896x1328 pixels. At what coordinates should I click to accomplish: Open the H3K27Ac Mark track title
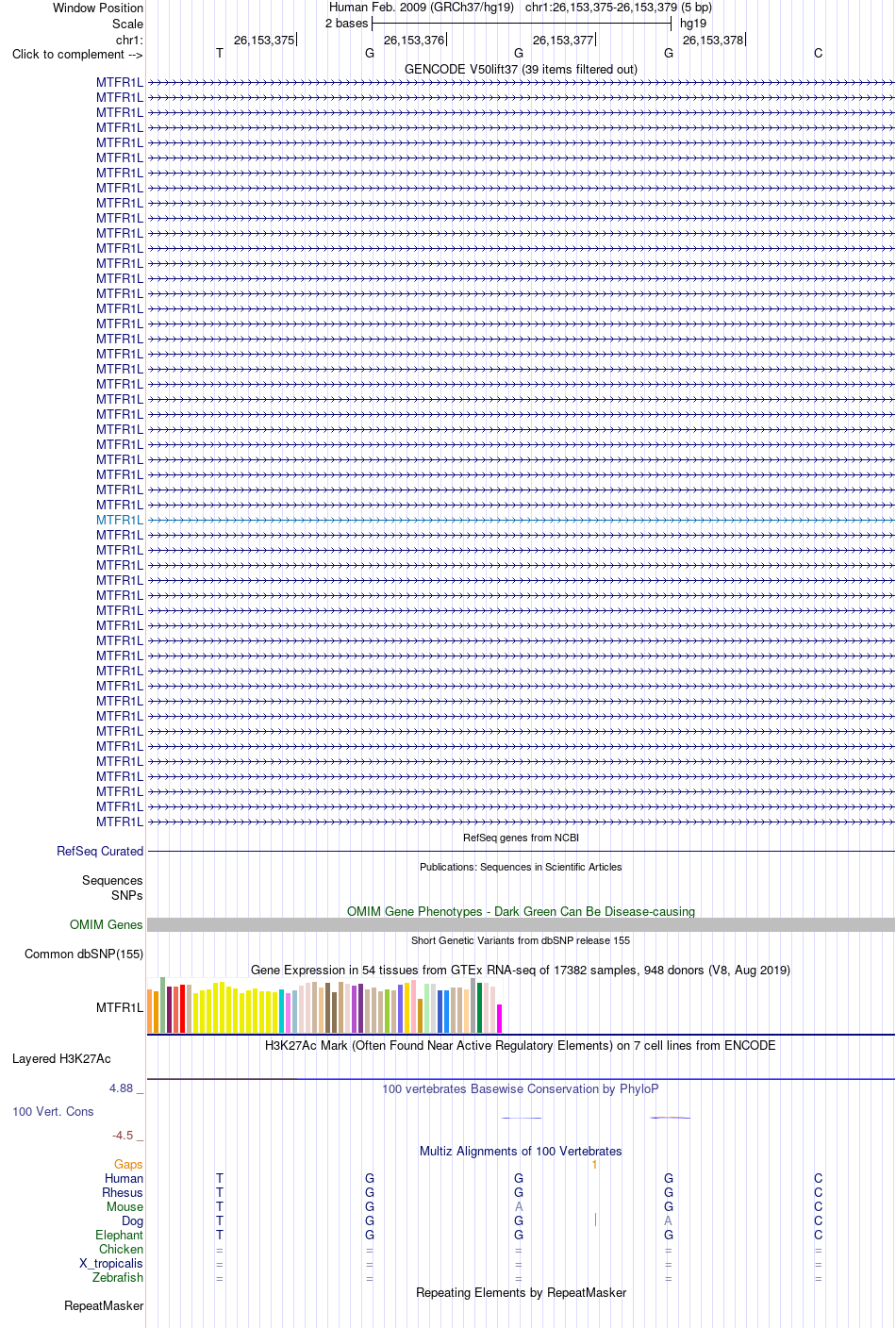coord(521,1045)
